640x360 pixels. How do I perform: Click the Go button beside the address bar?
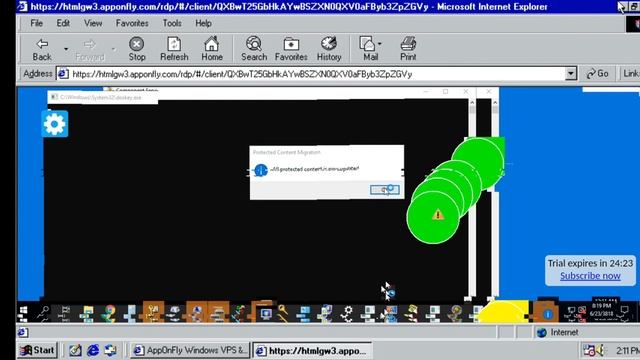click(x=598, y=74)
